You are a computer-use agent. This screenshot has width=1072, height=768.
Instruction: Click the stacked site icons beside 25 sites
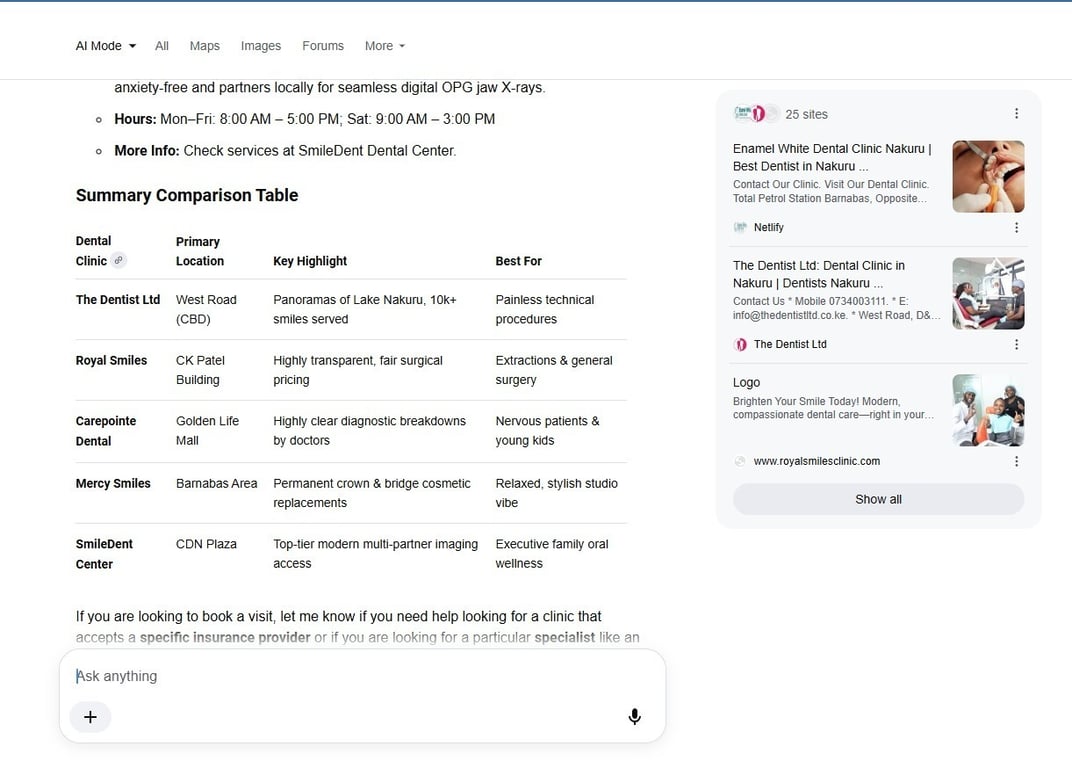coord(755,114)
